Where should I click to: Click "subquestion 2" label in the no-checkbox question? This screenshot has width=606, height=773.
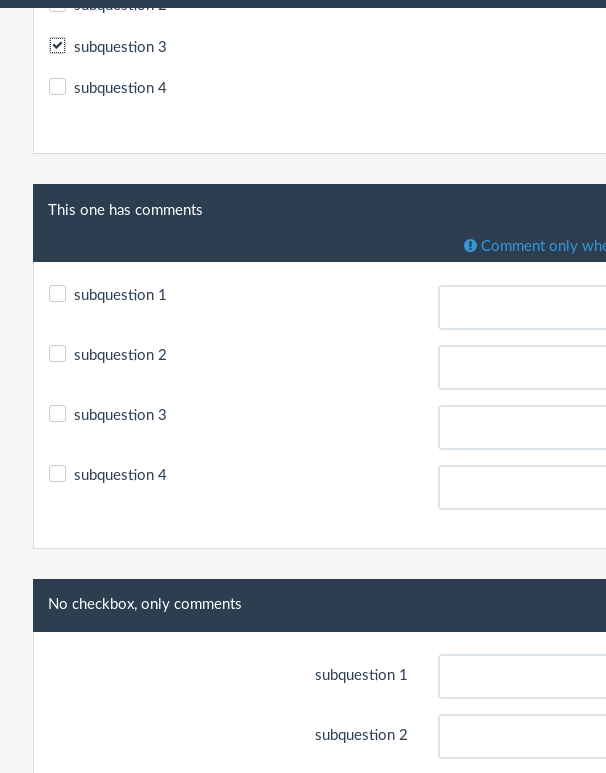361,735
